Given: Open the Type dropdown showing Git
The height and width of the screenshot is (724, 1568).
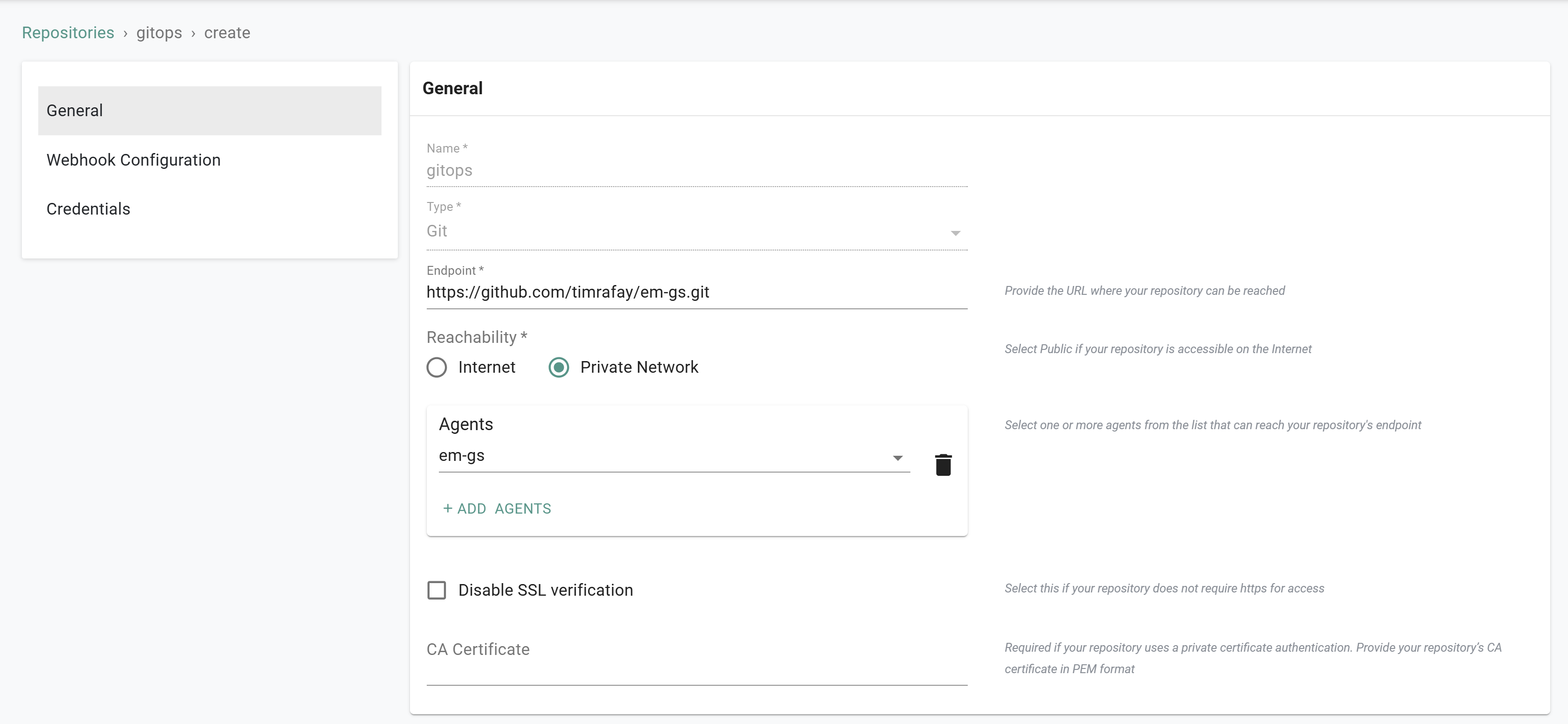Looking at the screenshot, I should pyautogui.click(x=697, y=232).
